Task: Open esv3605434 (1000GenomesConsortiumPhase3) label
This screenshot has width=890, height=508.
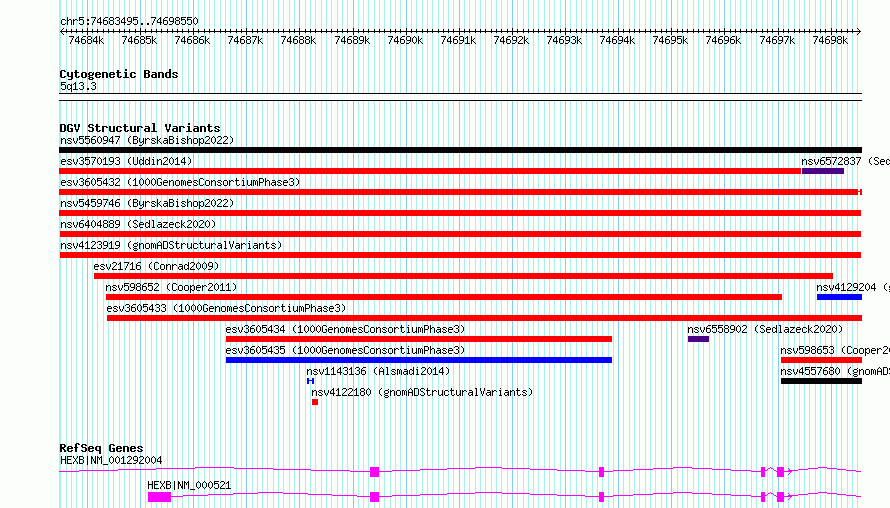Action: 345,329
